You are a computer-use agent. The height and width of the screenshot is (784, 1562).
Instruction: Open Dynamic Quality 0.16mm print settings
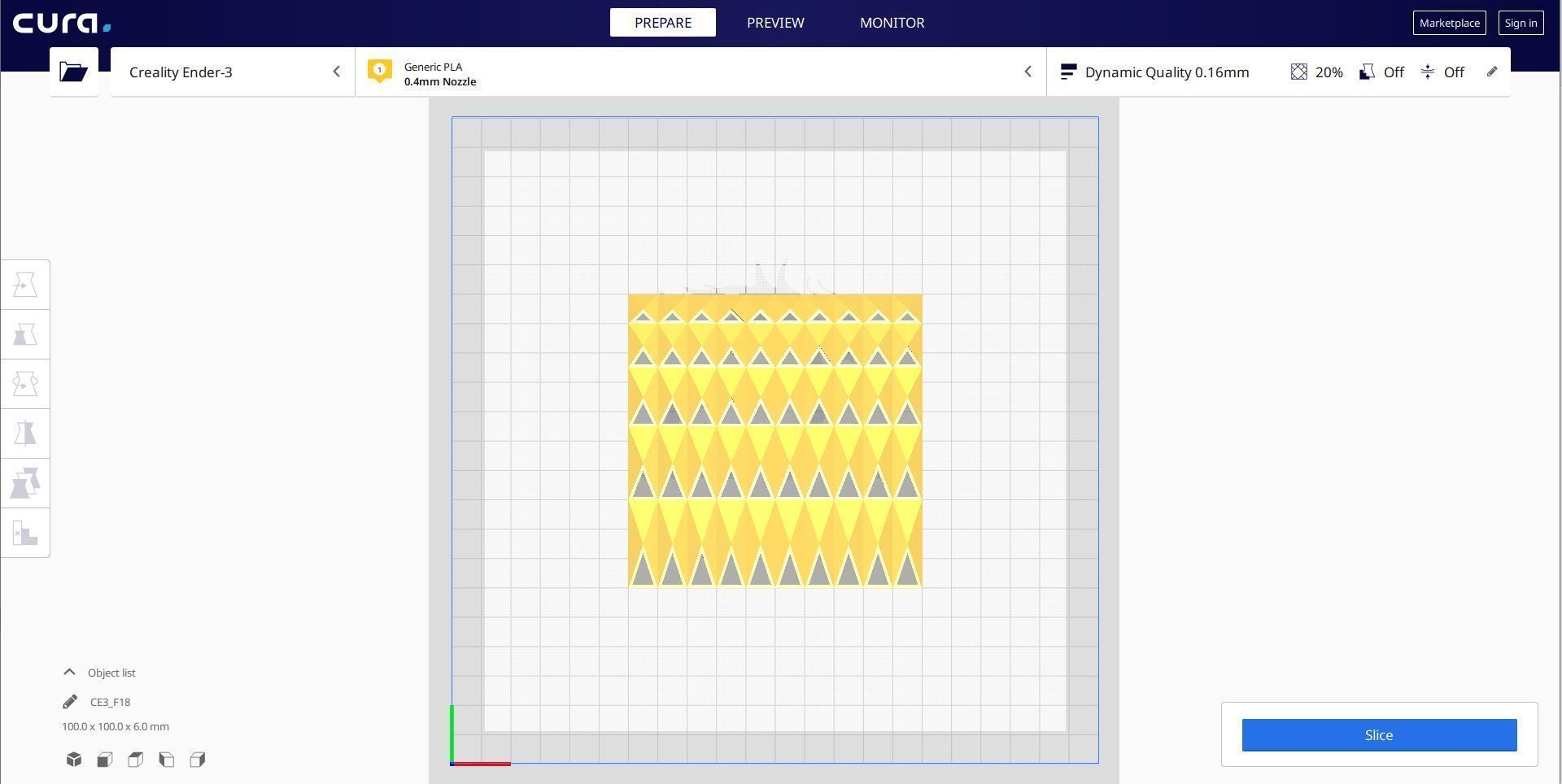click(x=1278, y=72)
